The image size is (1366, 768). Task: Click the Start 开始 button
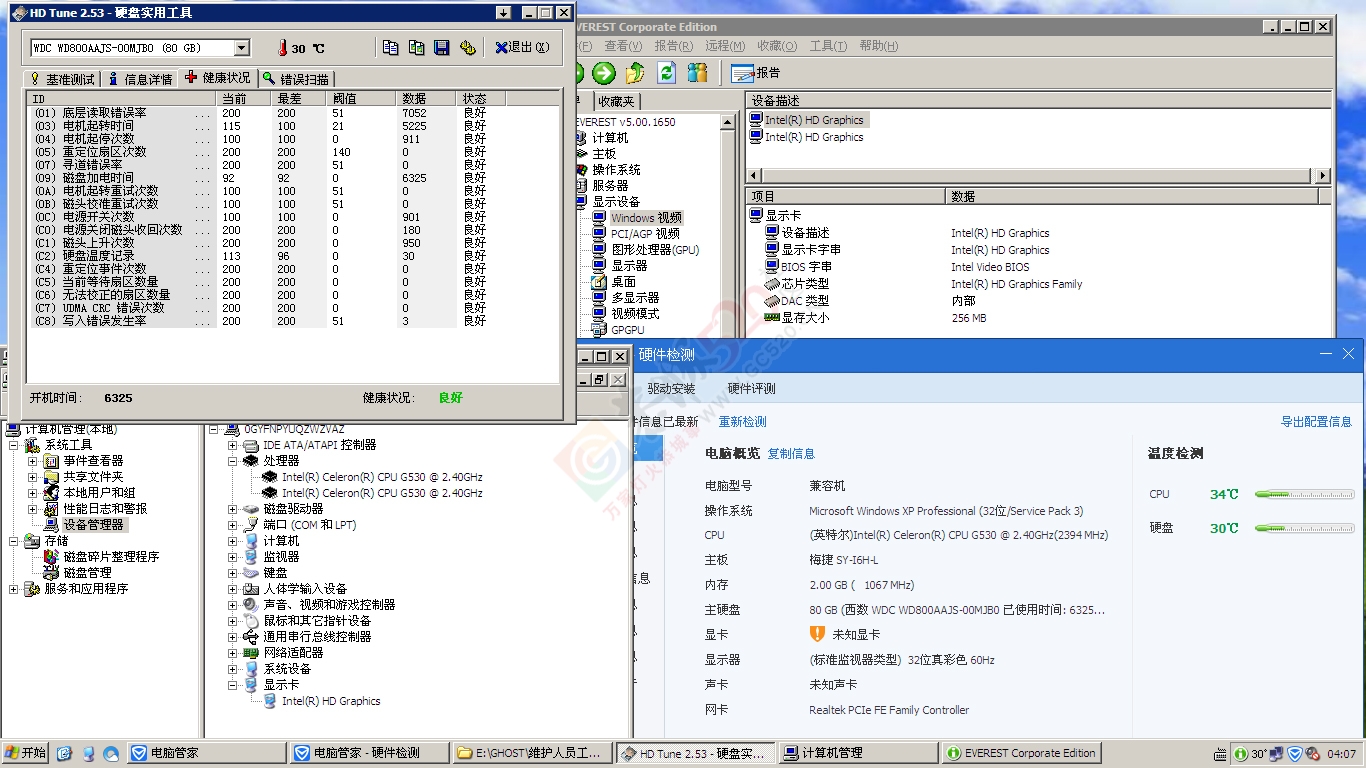tap(25, 753)
